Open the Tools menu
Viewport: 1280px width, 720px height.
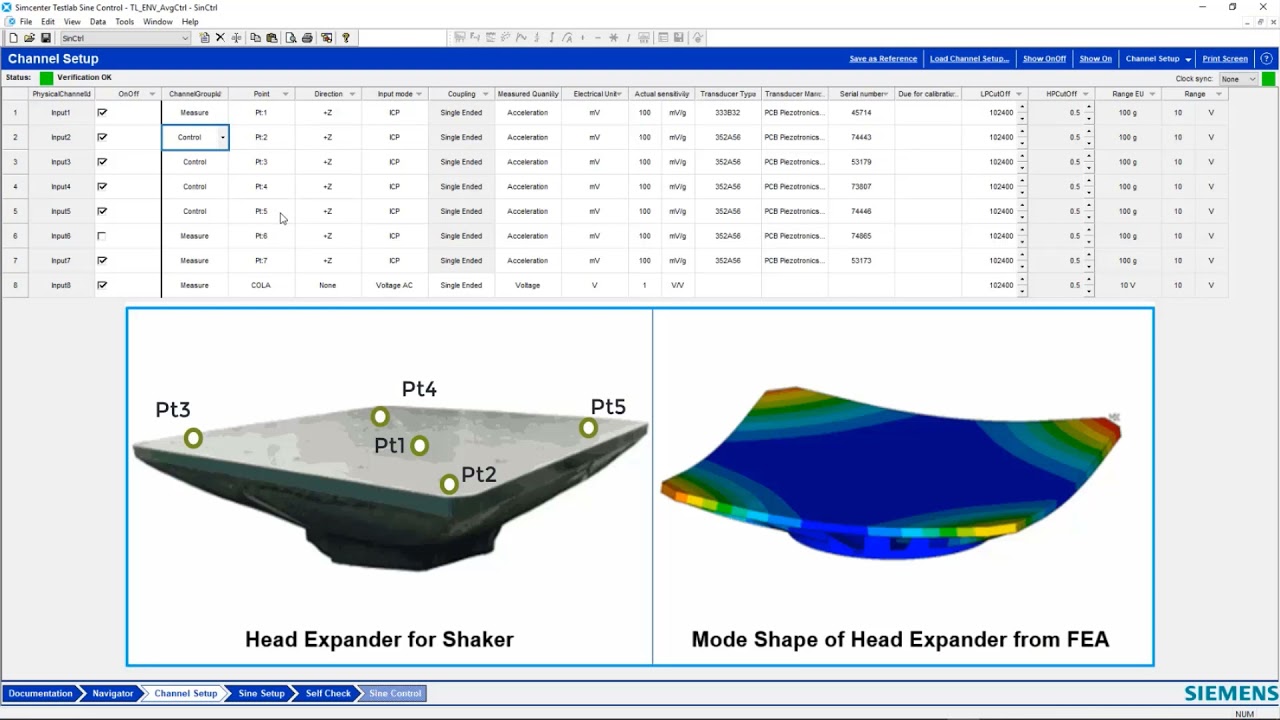click(x=124, y=21)
